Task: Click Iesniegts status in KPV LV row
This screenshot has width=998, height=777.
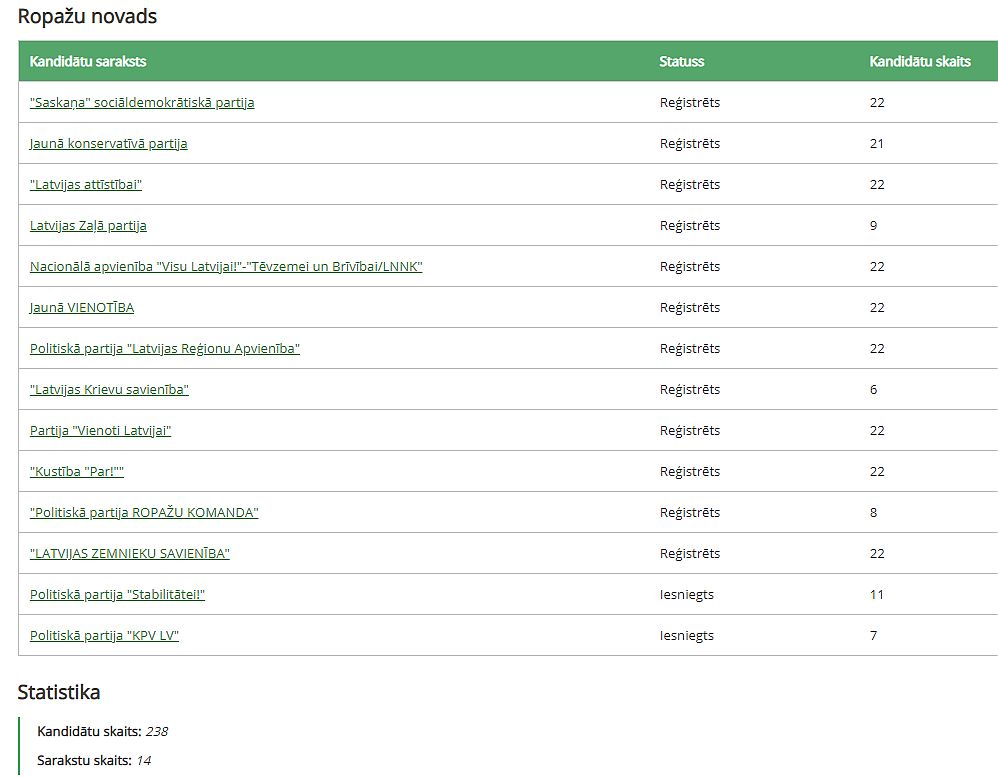Action: [x=687, y=635]
